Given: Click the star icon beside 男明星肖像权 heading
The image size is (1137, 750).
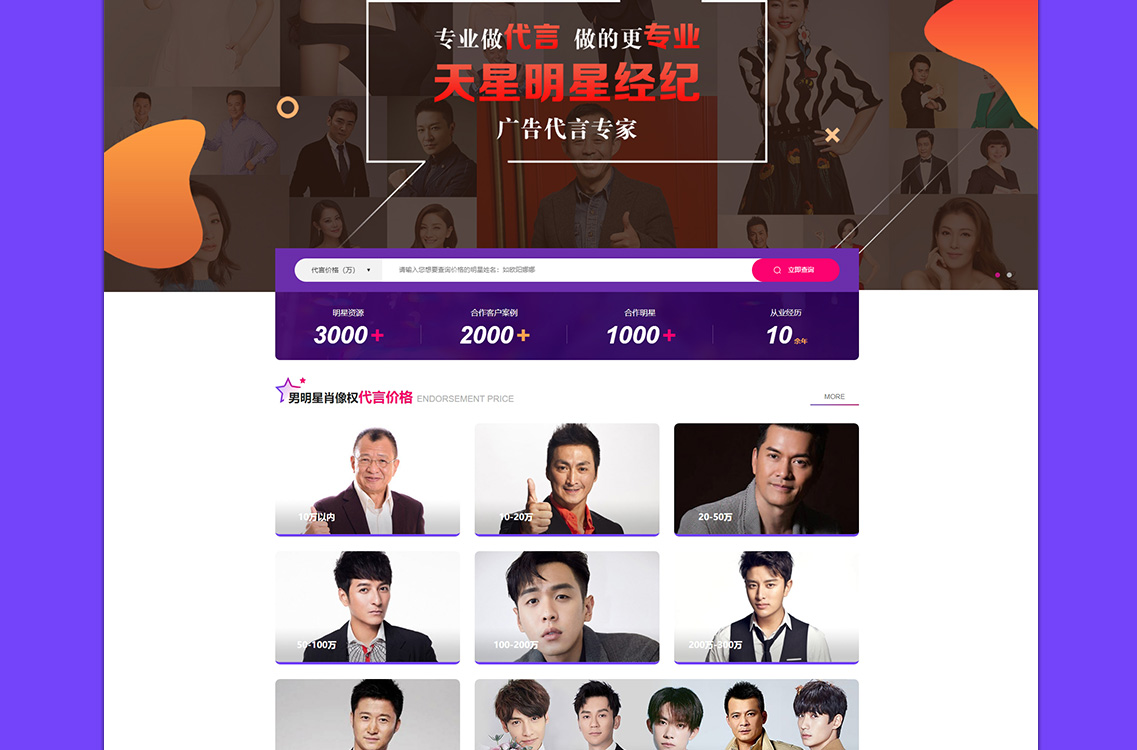Looking at the screenshot, I should tap(288, 390).
